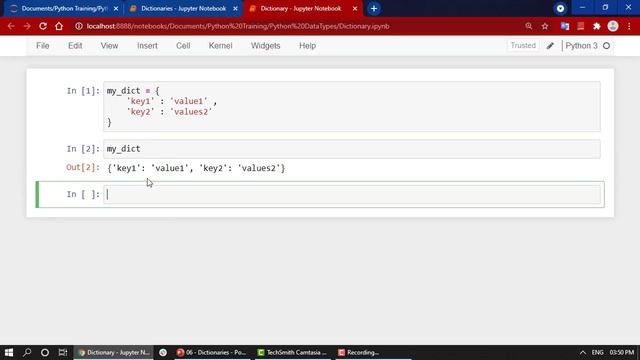Click the ENG language indicator

pos(598,352)
